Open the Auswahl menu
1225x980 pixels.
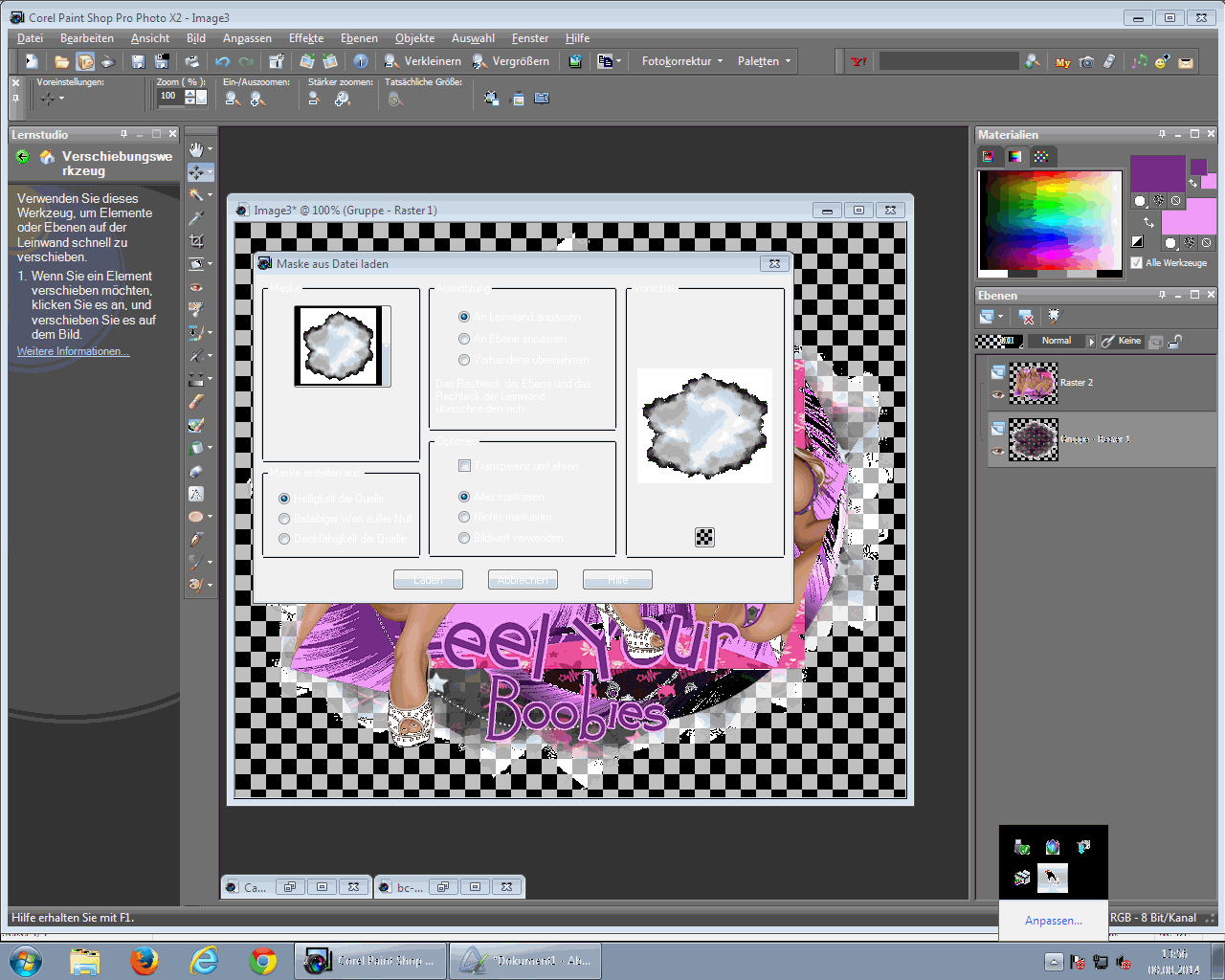coord(473,38)
